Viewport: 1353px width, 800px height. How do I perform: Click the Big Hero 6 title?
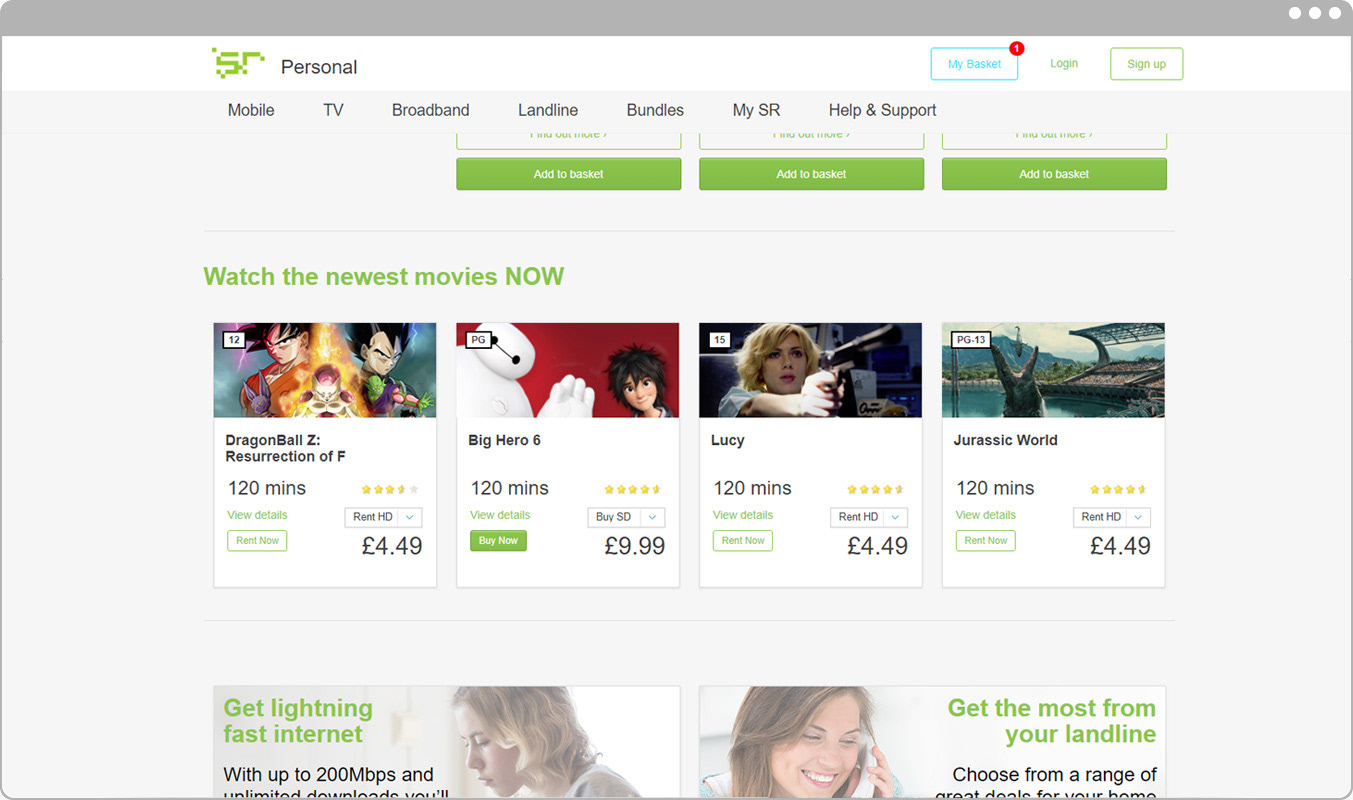click(x=505, y=440)
